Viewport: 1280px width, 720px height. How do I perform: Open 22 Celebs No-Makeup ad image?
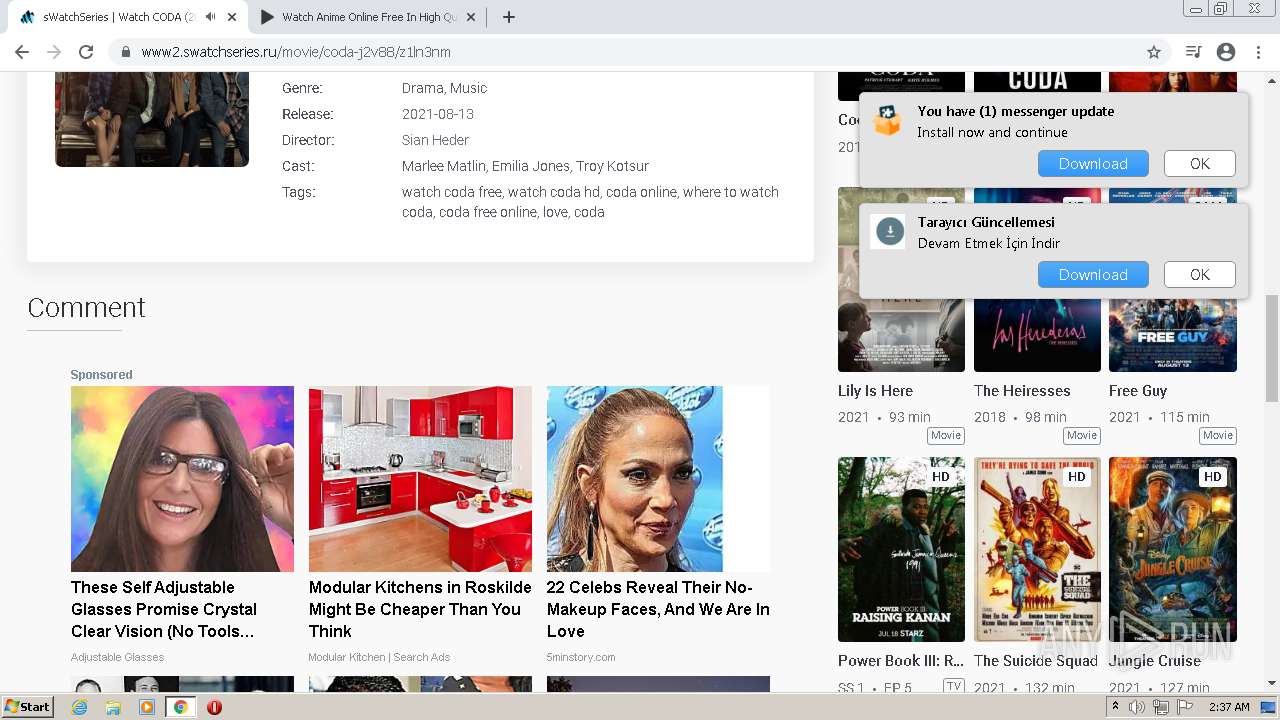coord(658,479)
